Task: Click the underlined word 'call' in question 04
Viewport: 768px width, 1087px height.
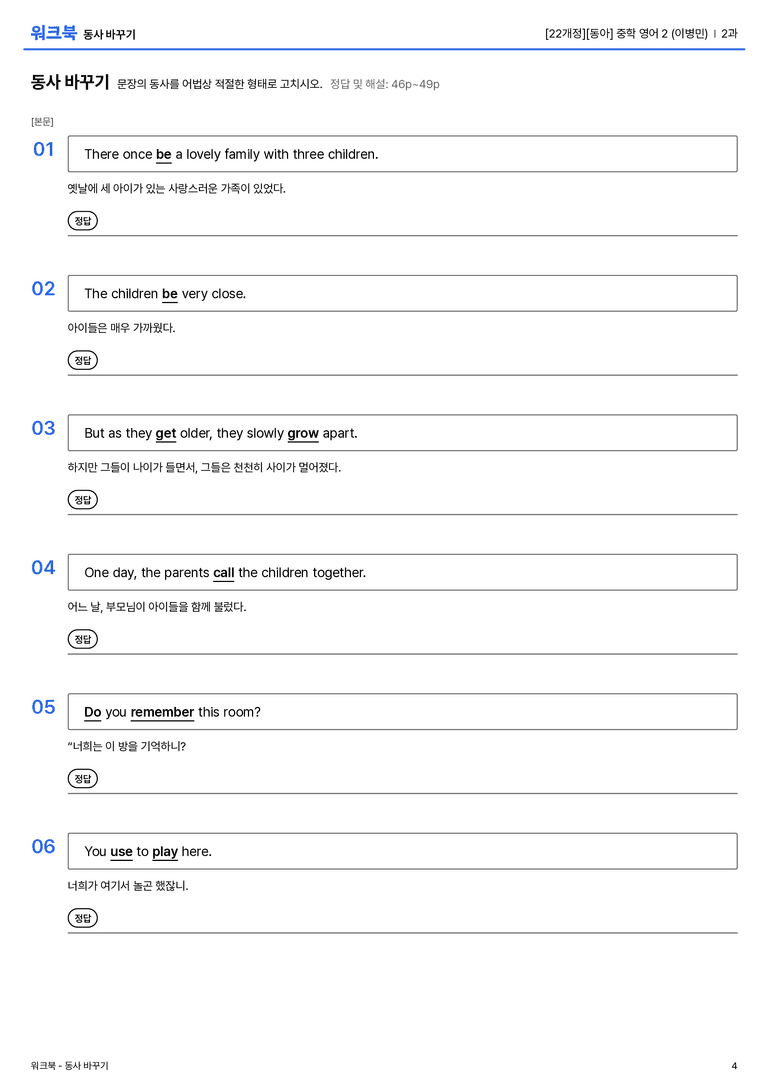Action: pos(223,573)
